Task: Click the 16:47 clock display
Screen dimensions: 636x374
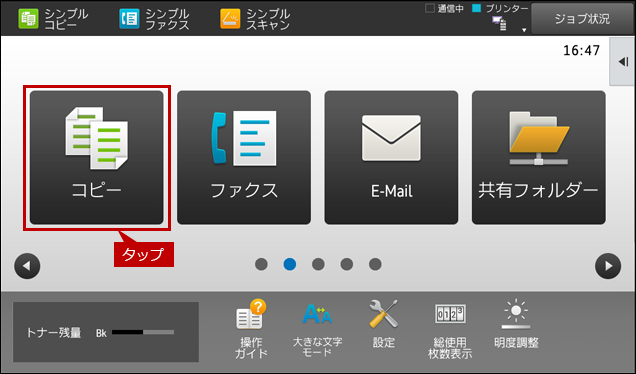Action: click(x=581, y=50)
